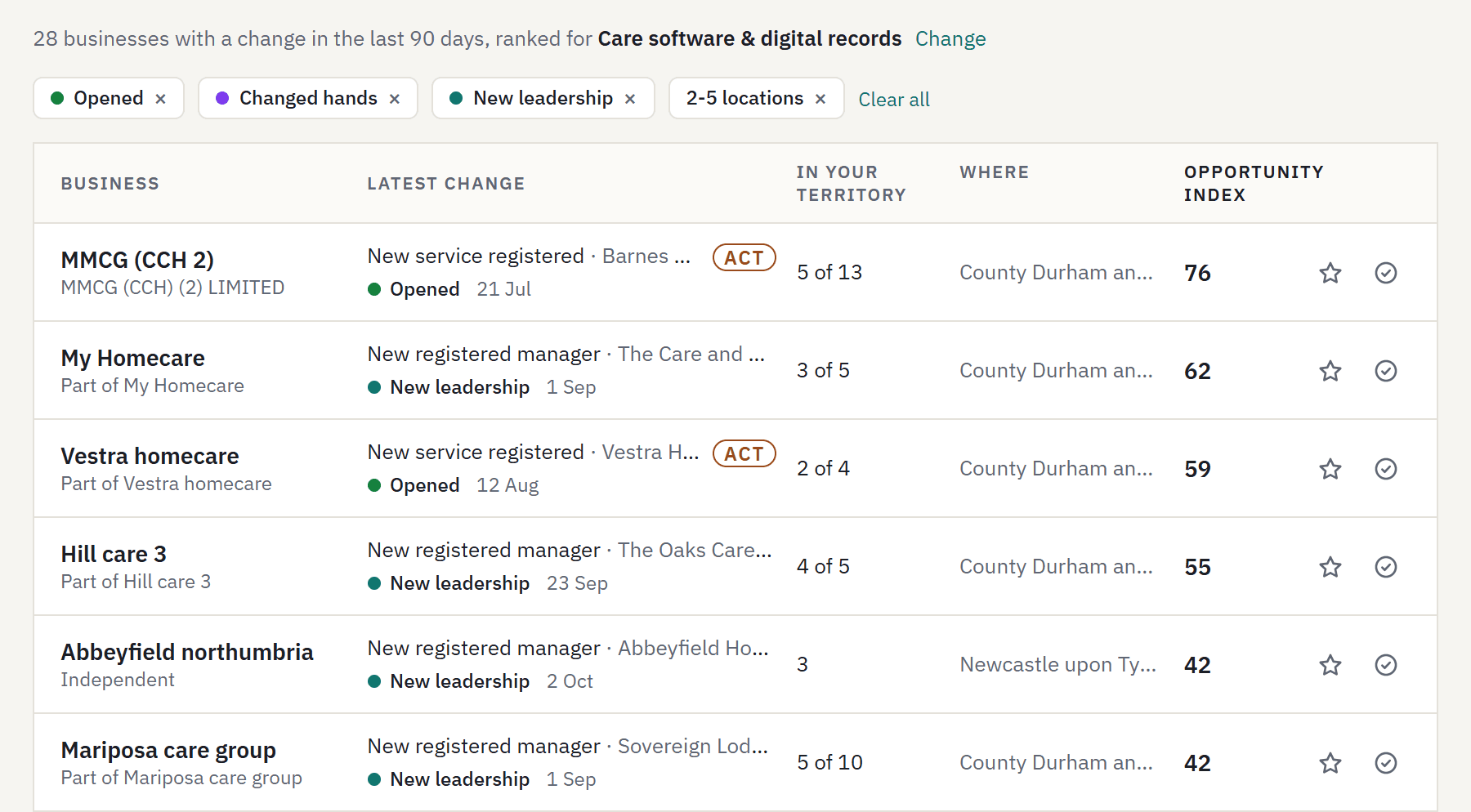
Task: Mark MMCG (CCH 2) as done
Action: (1386, 273)
